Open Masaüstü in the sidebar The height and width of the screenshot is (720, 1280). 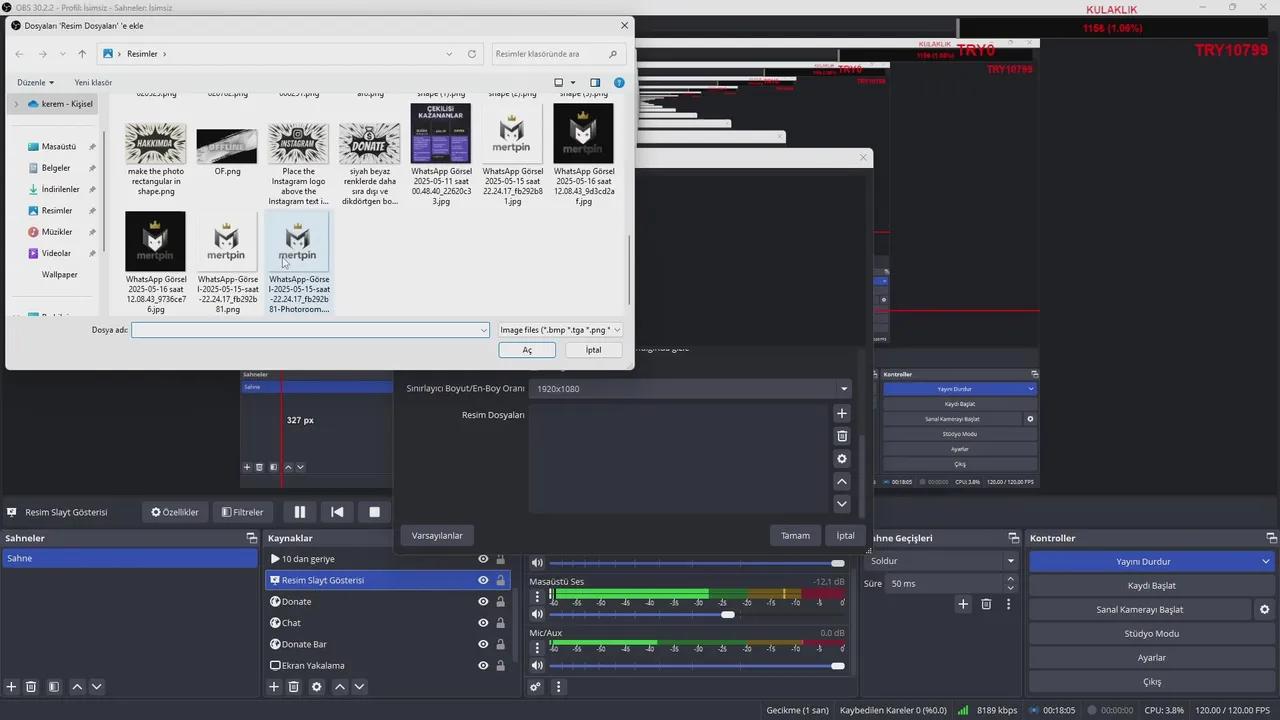59,146
